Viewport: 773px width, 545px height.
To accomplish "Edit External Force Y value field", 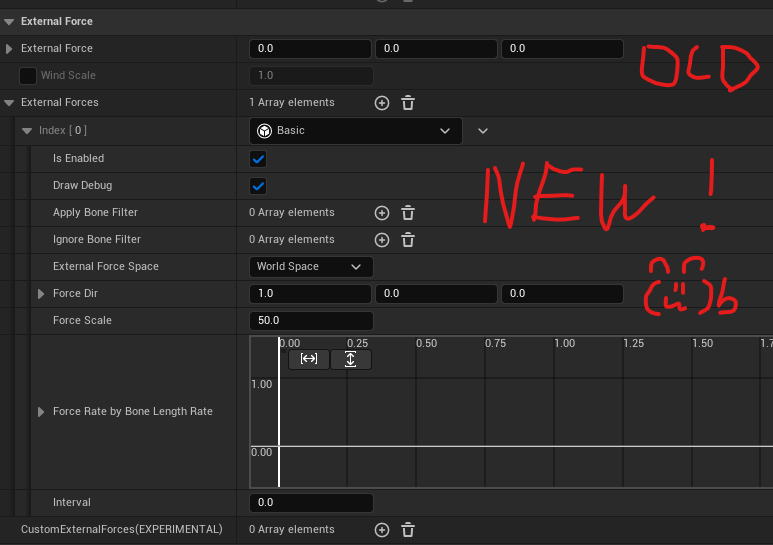I will (436, 49).
